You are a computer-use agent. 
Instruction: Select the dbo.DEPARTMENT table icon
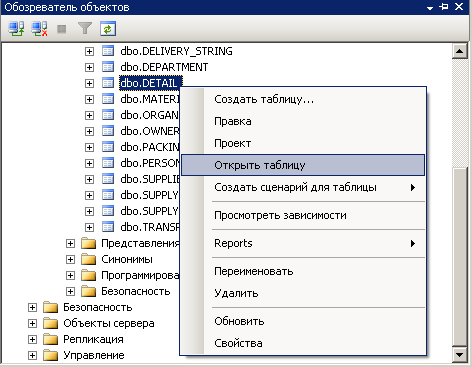108,67
